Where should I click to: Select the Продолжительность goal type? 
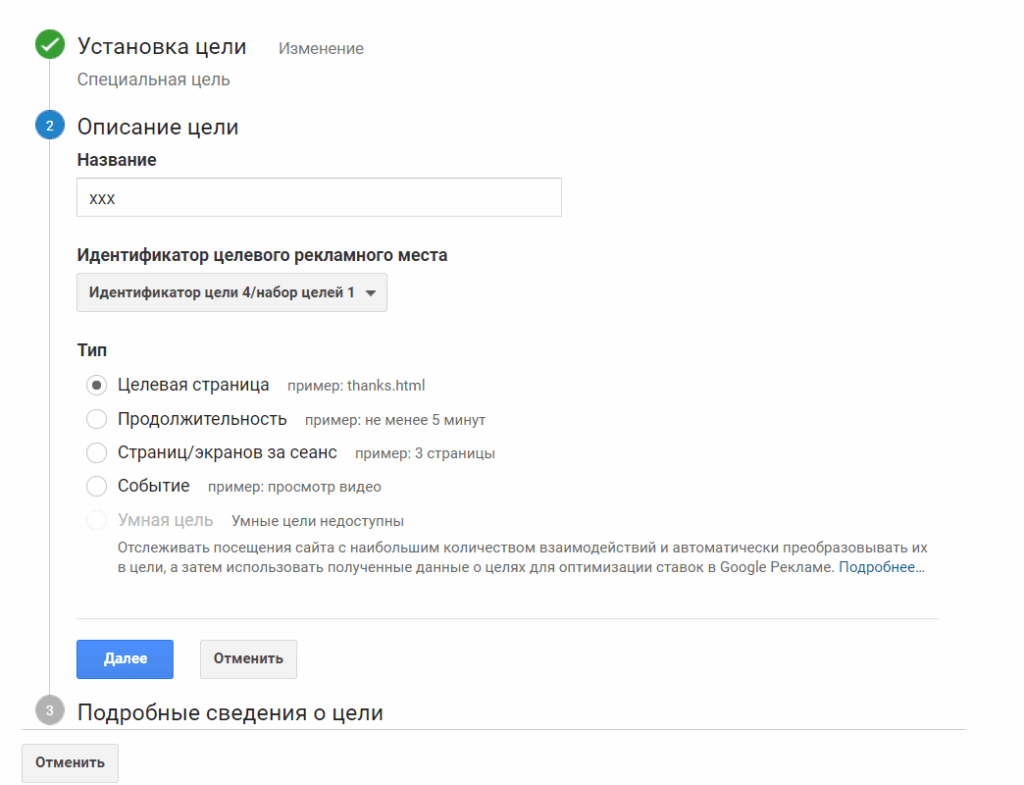(97, 419)
